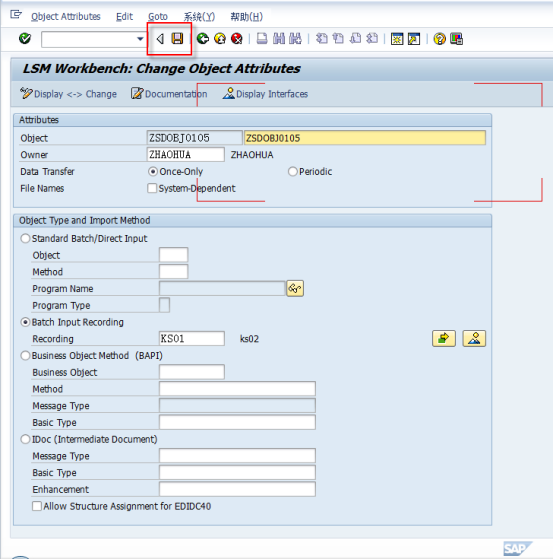Click the Generate Shortcut icon
The width and height of the screenshot is (554, 559).
coord(414,39)
